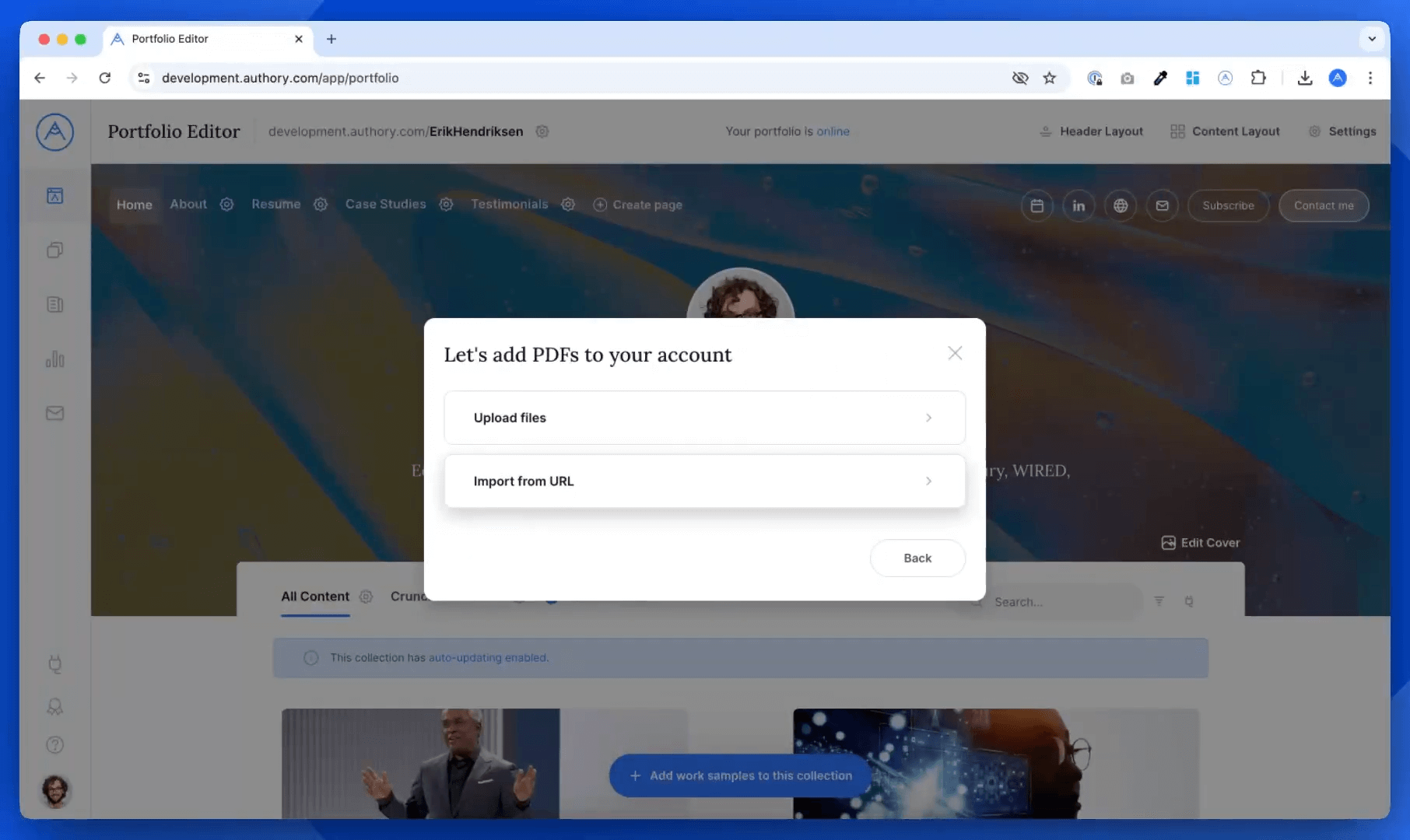Click the filter icon next to search
This screenshot has height=840, width=1410.
pyautogui.click(x=1159, y=601)
